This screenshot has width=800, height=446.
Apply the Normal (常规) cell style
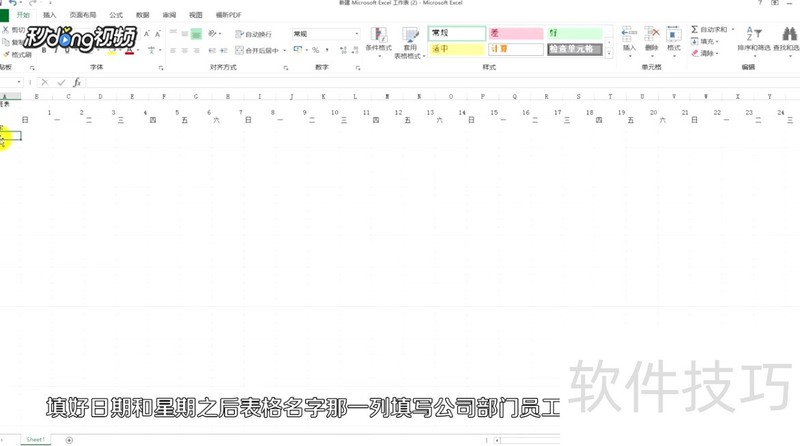point(457,33)
